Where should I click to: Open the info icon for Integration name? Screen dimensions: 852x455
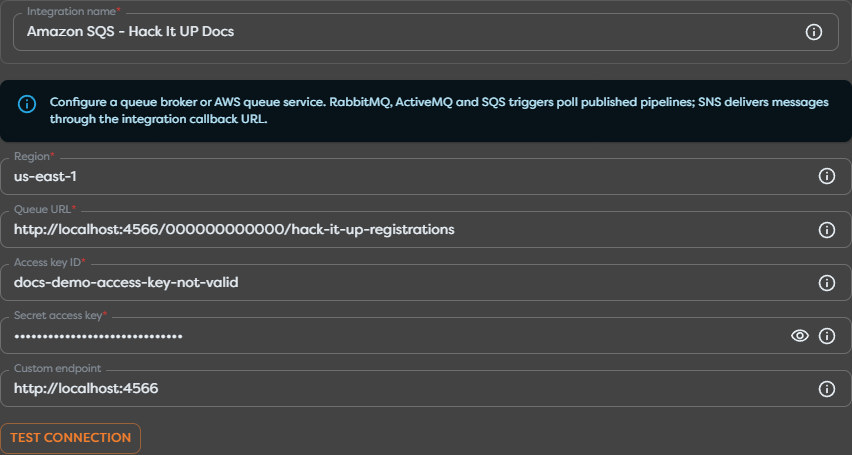pyautogui.click(x=813, y=32)
